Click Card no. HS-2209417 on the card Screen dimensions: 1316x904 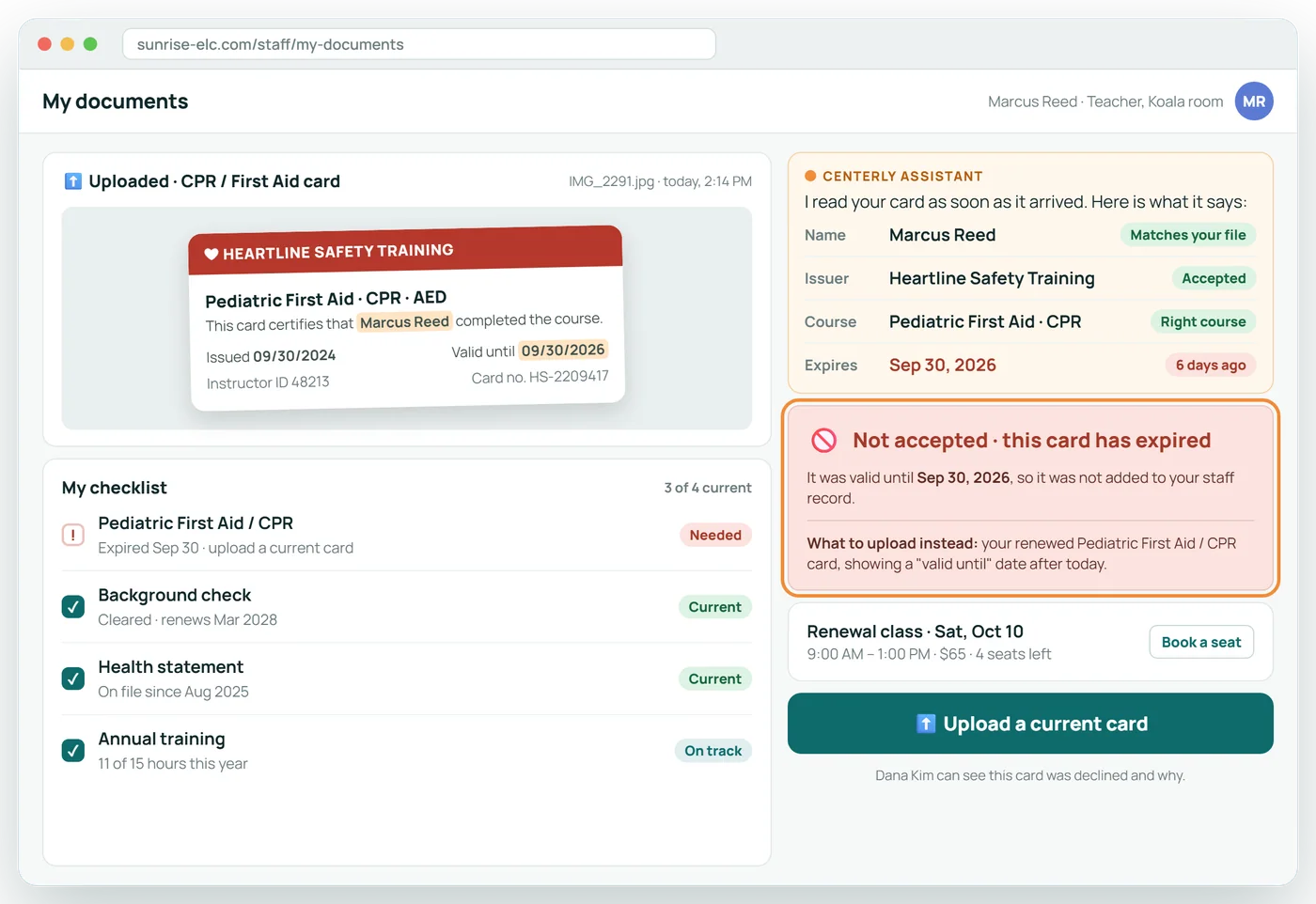tap(540, 377)
